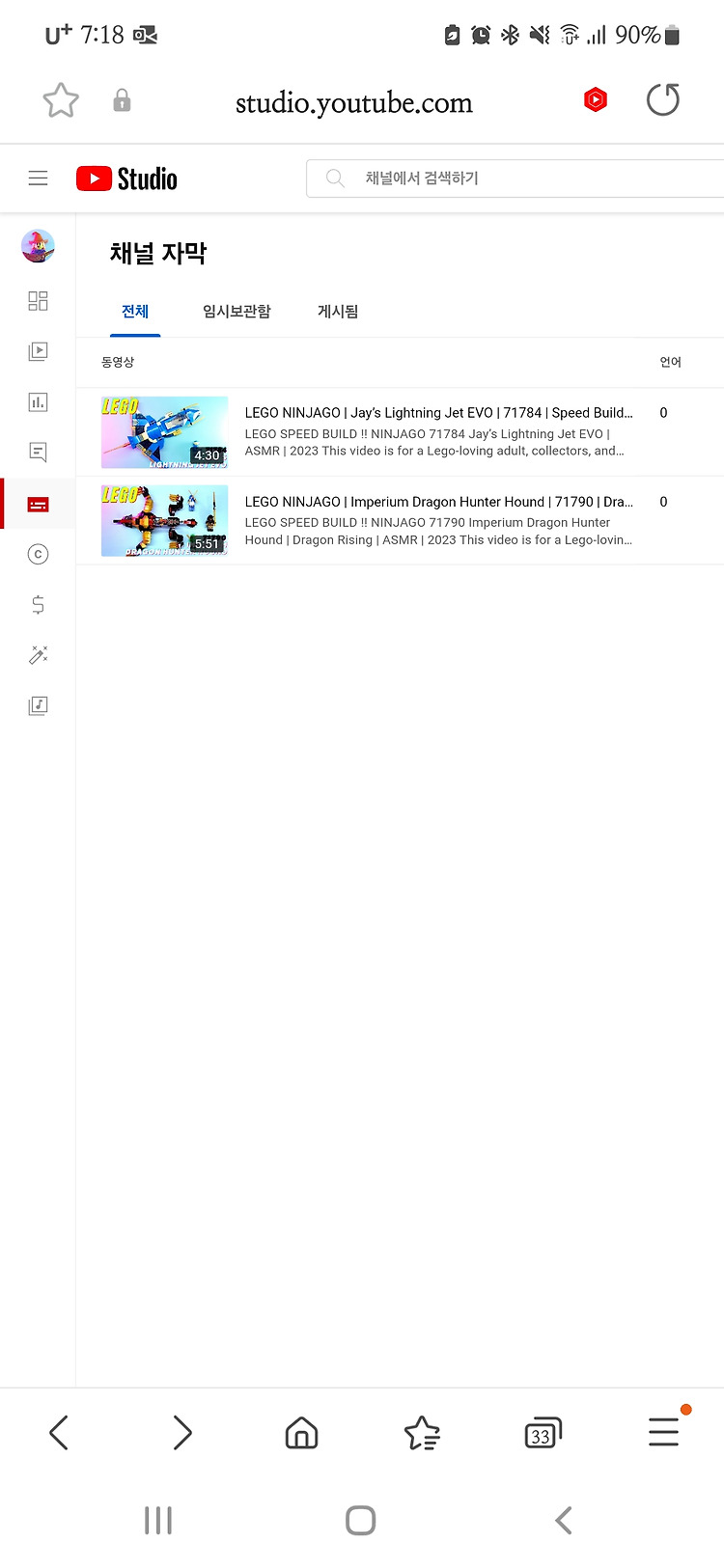Open the hamburger navigation menu

(38, 179)
